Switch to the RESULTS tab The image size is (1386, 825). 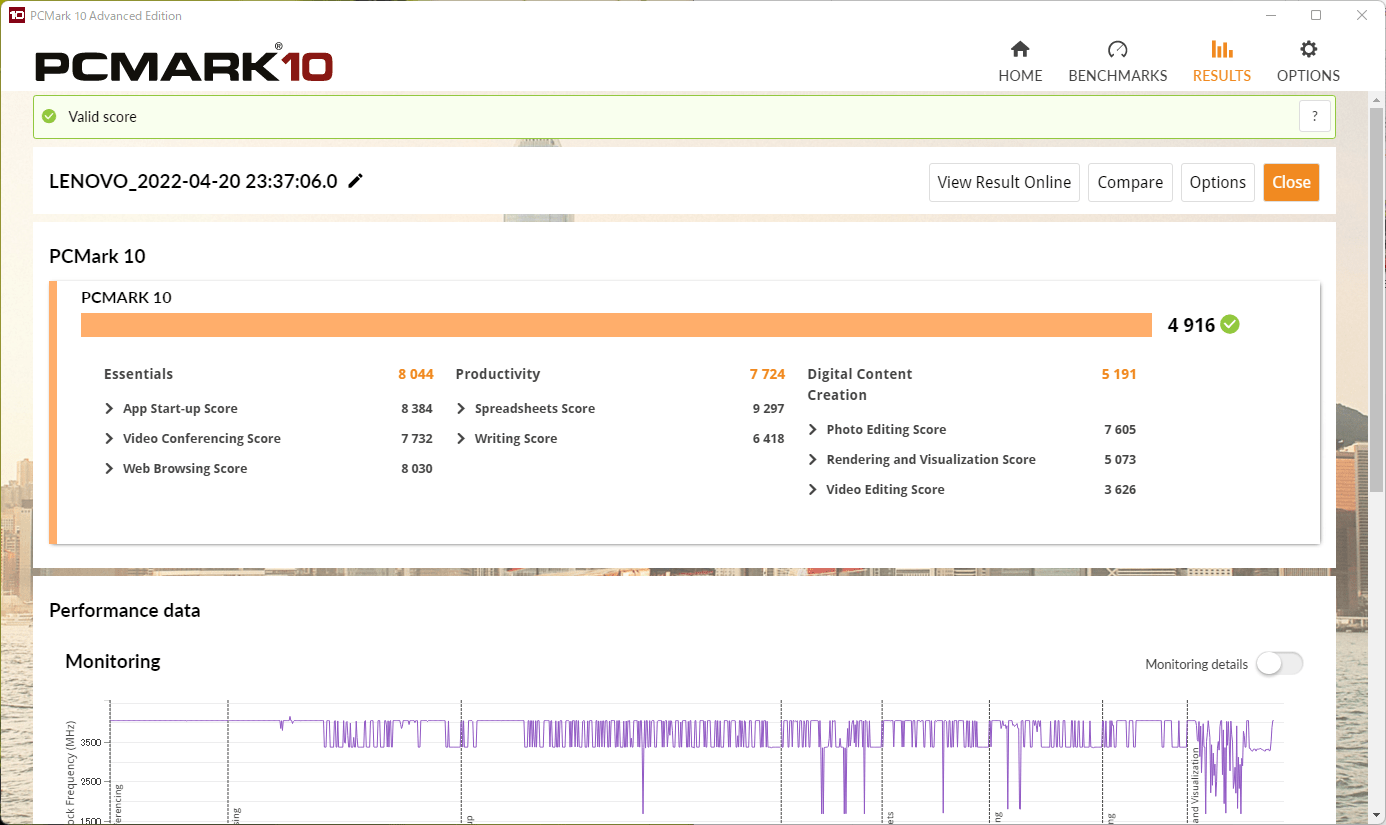coord(1222,62)
